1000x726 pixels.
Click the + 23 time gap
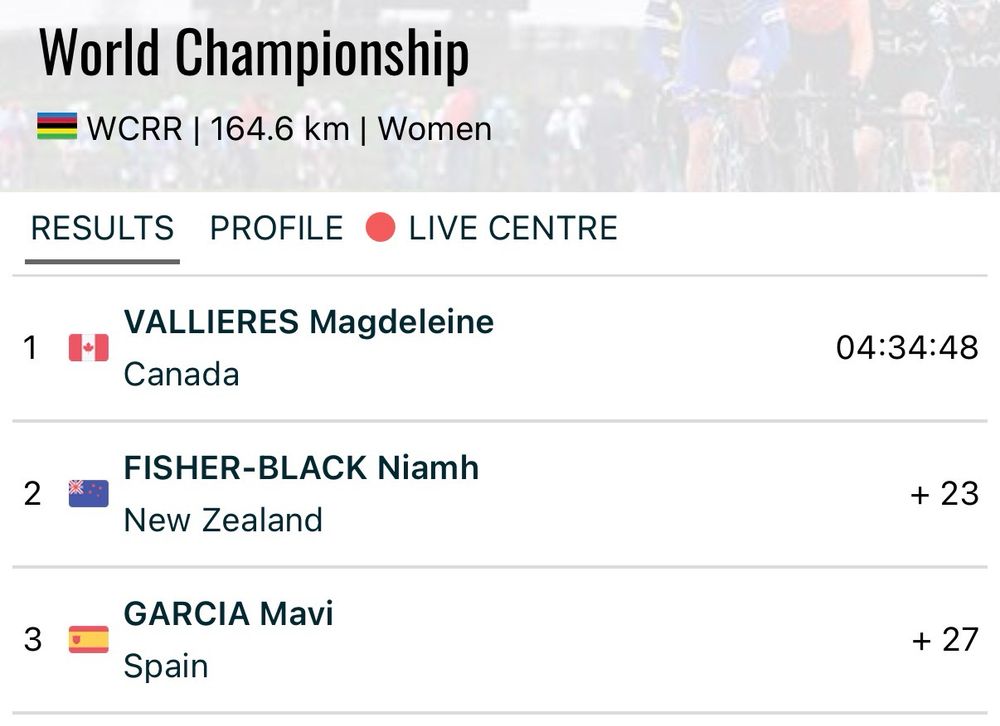pos(945,494)
